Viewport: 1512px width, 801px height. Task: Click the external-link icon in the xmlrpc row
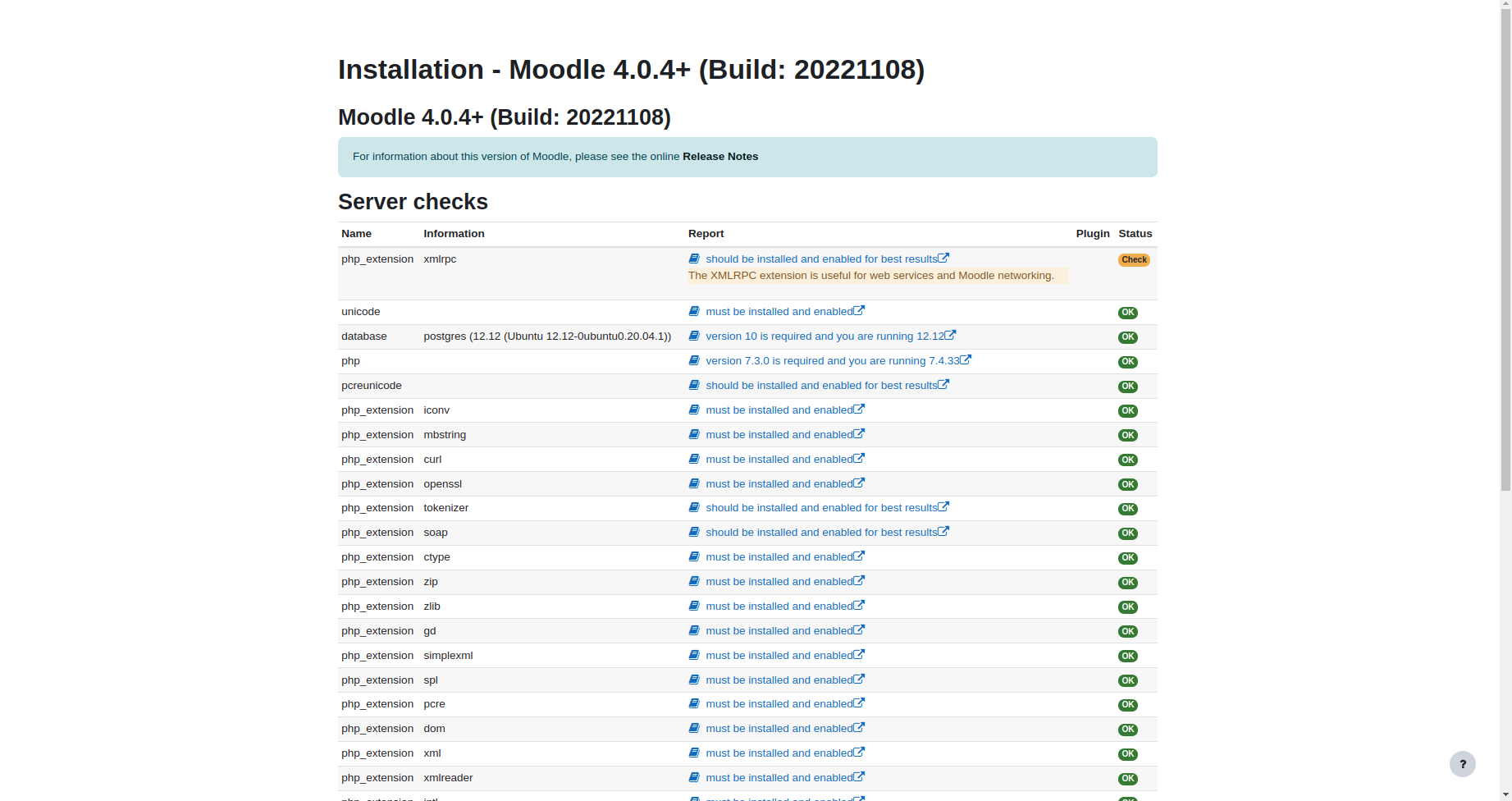click(943, 258)
